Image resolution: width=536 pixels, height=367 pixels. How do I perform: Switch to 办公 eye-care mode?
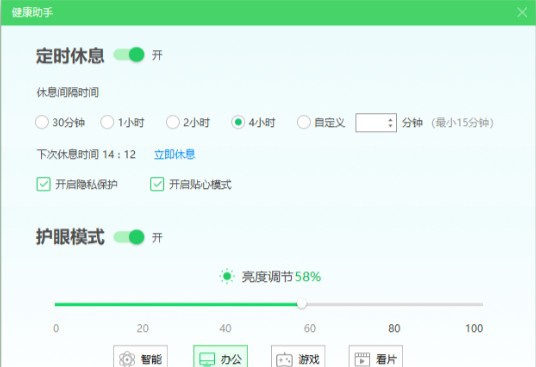[220, 356]
